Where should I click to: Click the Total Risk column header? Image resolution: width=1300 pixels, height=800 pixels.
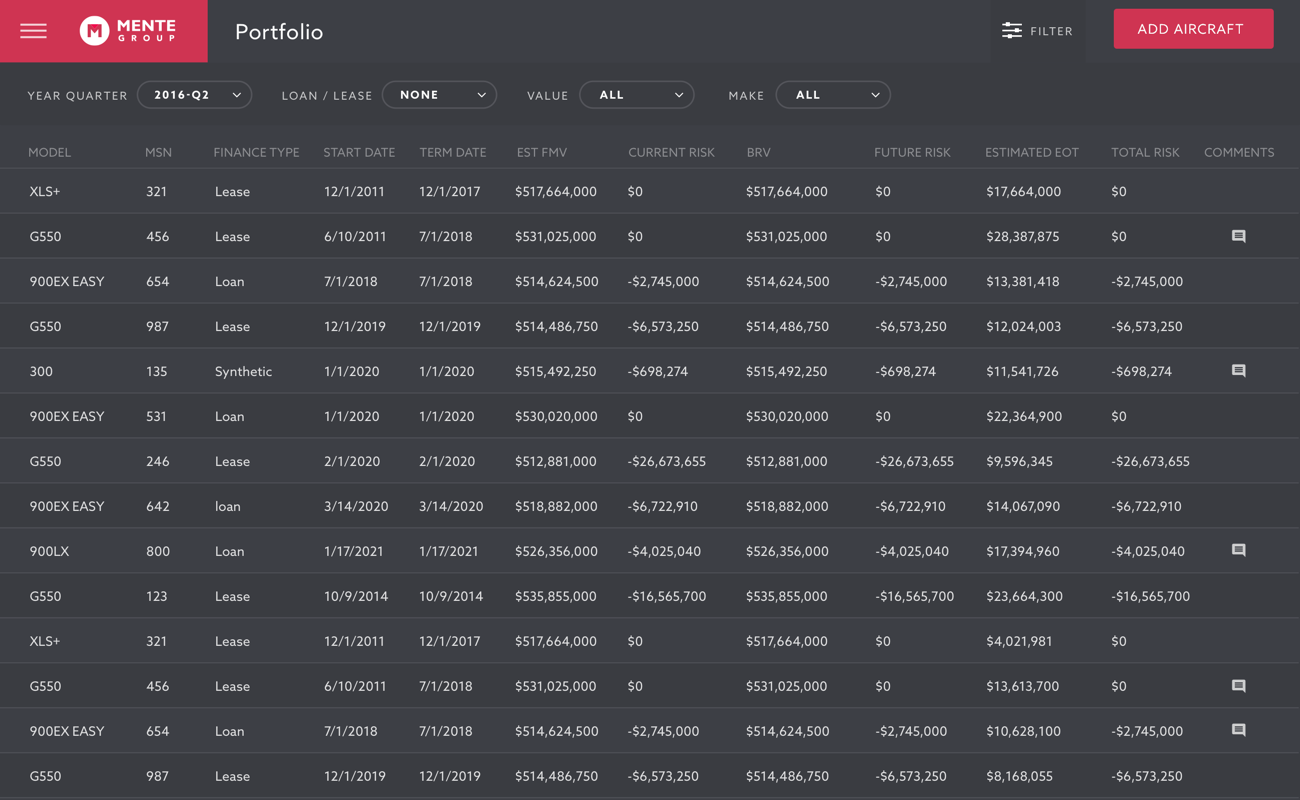tap(1145, 152)
